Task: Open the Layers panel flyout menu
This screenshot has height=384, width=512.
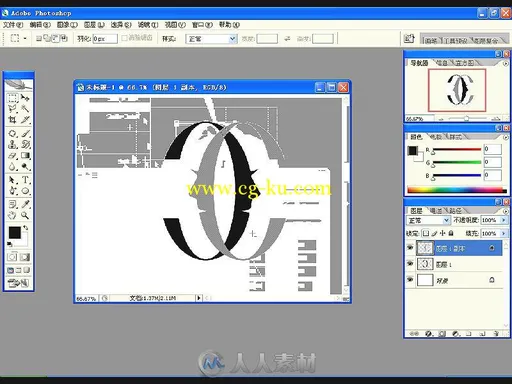Action: (x=506, y=211)
